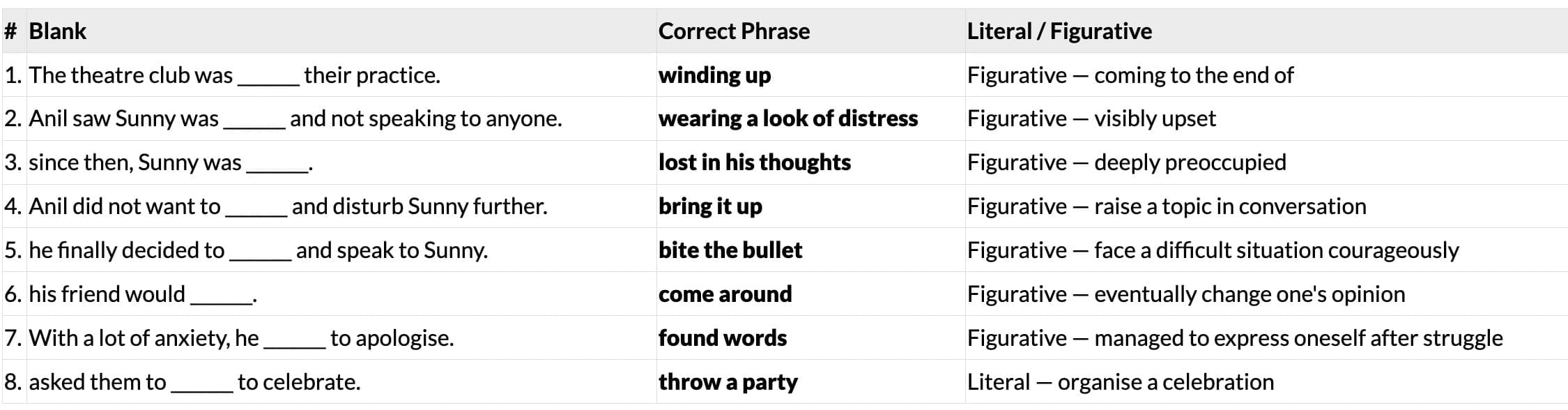Select "Literal — organise a celebration" cell
The width and height of the screenshot is (1568, 410).
(x=1120, y=382)
